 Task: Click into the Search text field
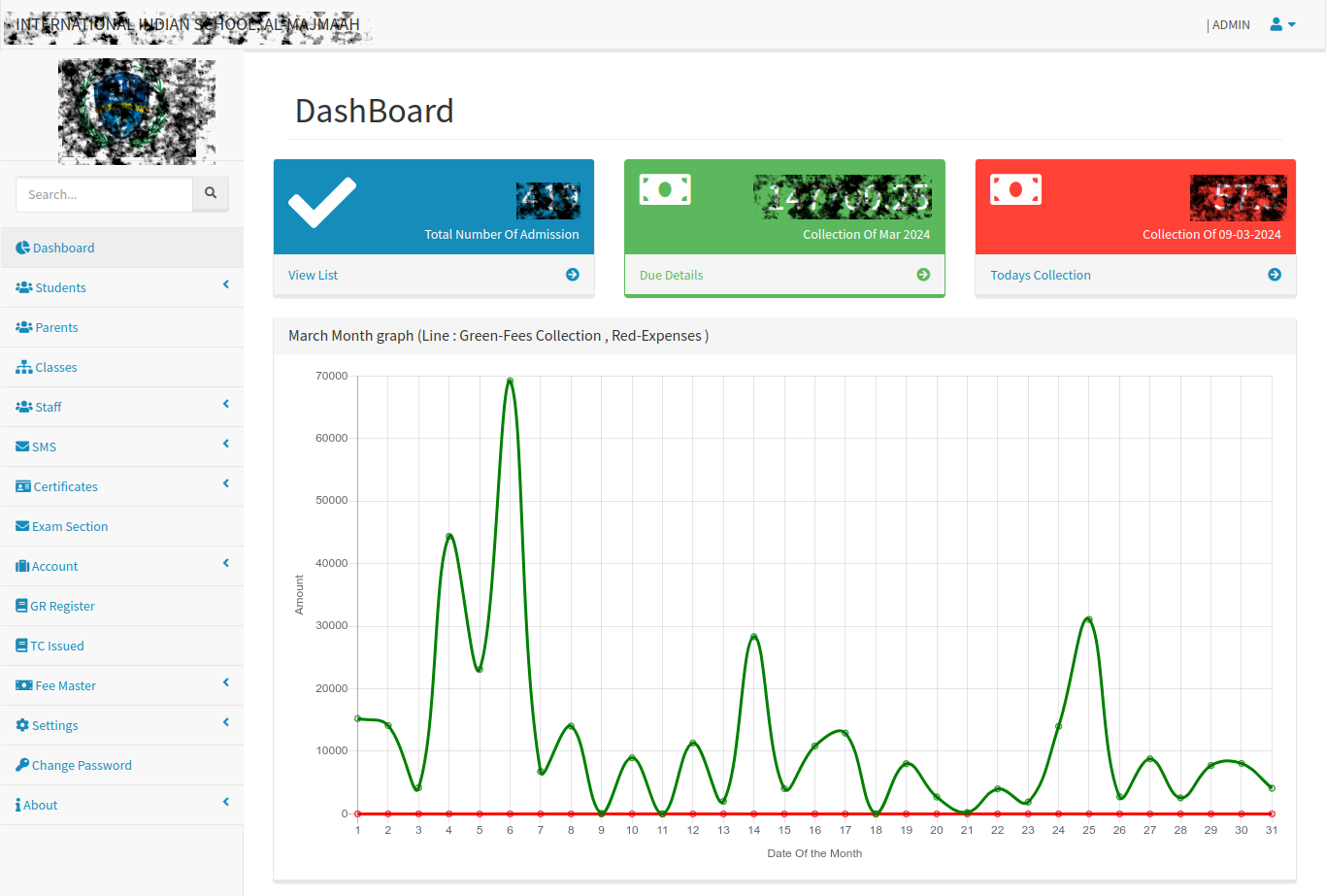105,194
